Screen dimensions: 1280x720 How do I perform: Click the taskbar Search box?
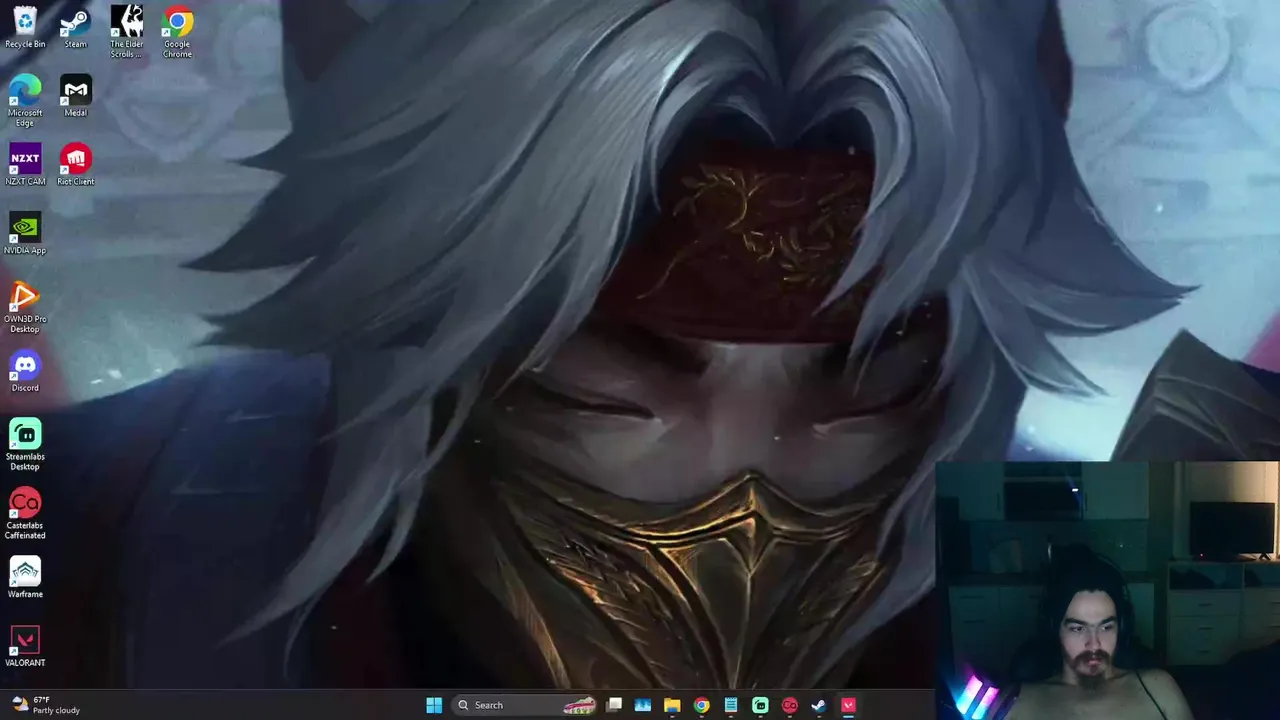525,705
